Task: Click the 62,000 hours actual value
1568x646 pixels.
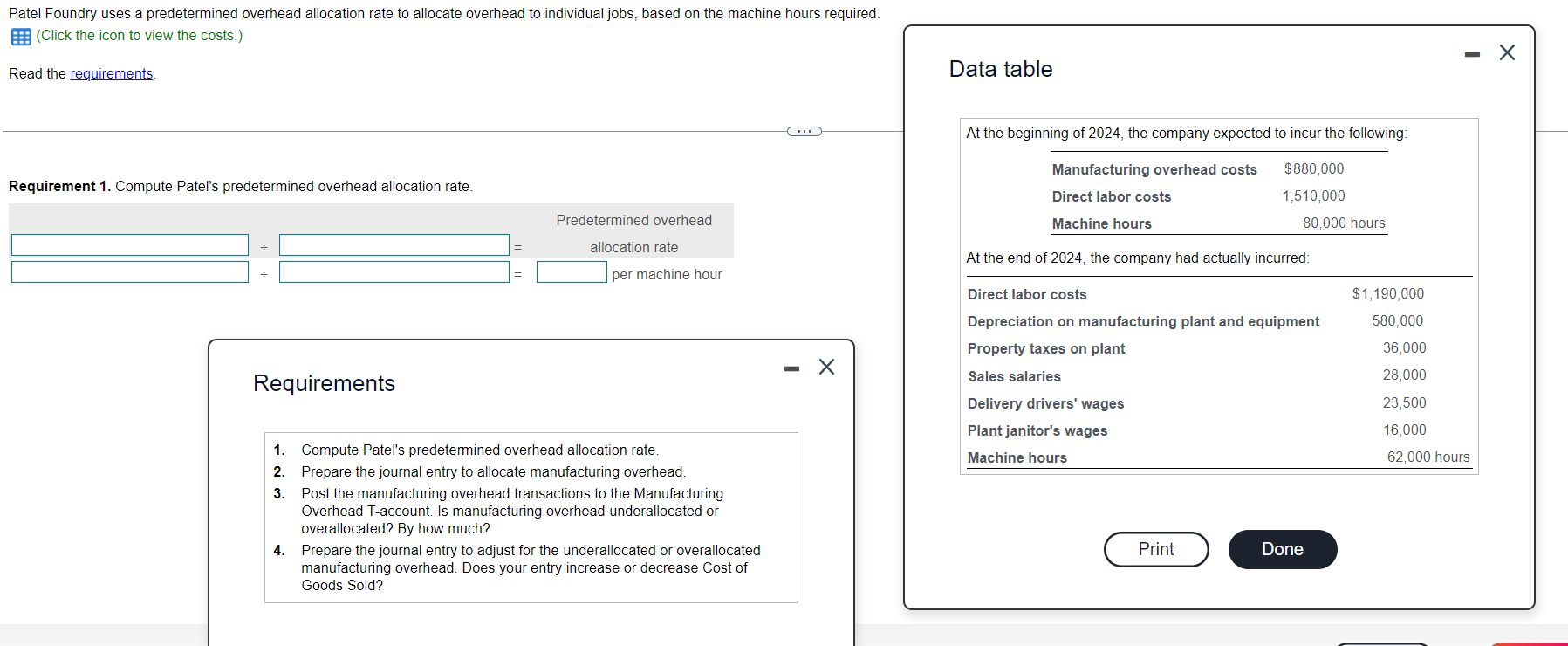Action: pyautogui.click(x=1428, y=457)
